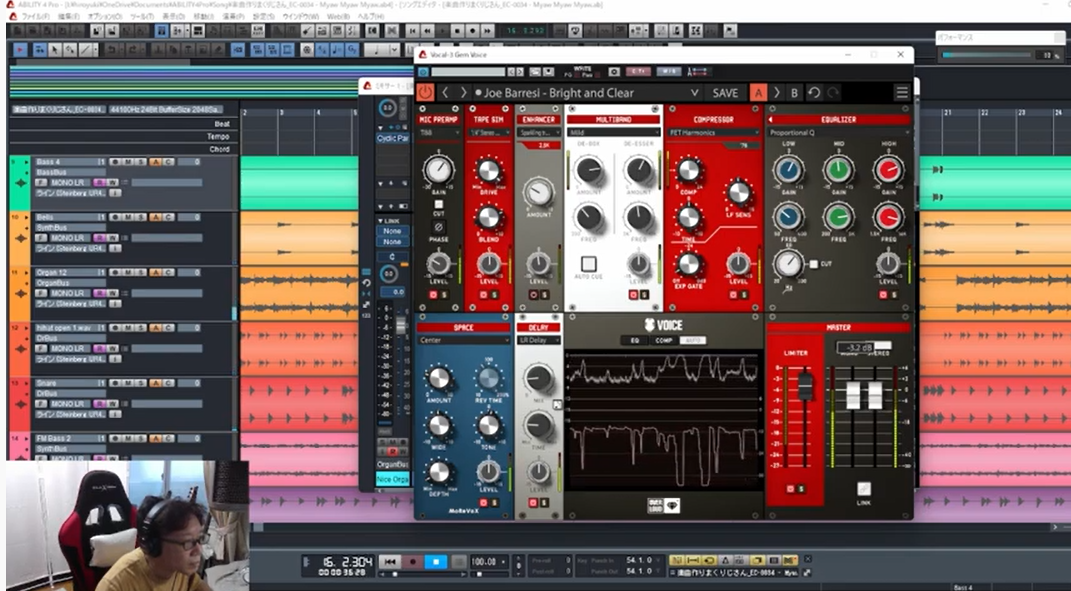This screenshot has height=591, width=1071.
Task: Disable the Tape Sim module
Action: (x=484, y=295)
